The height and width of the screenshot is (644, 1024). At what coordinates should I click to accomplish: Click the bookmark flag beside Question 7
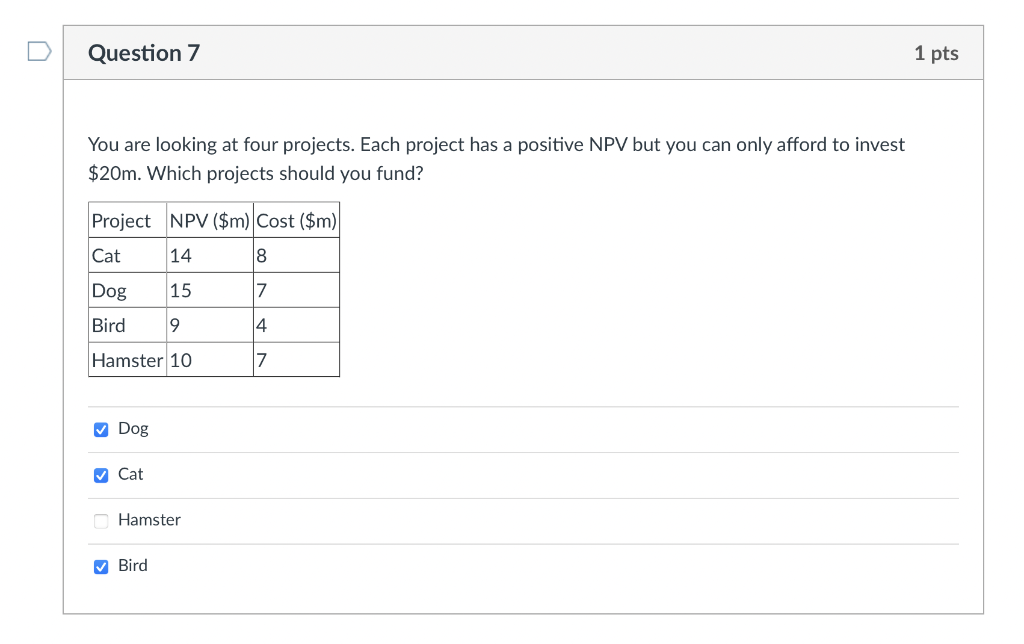(39, 52)
